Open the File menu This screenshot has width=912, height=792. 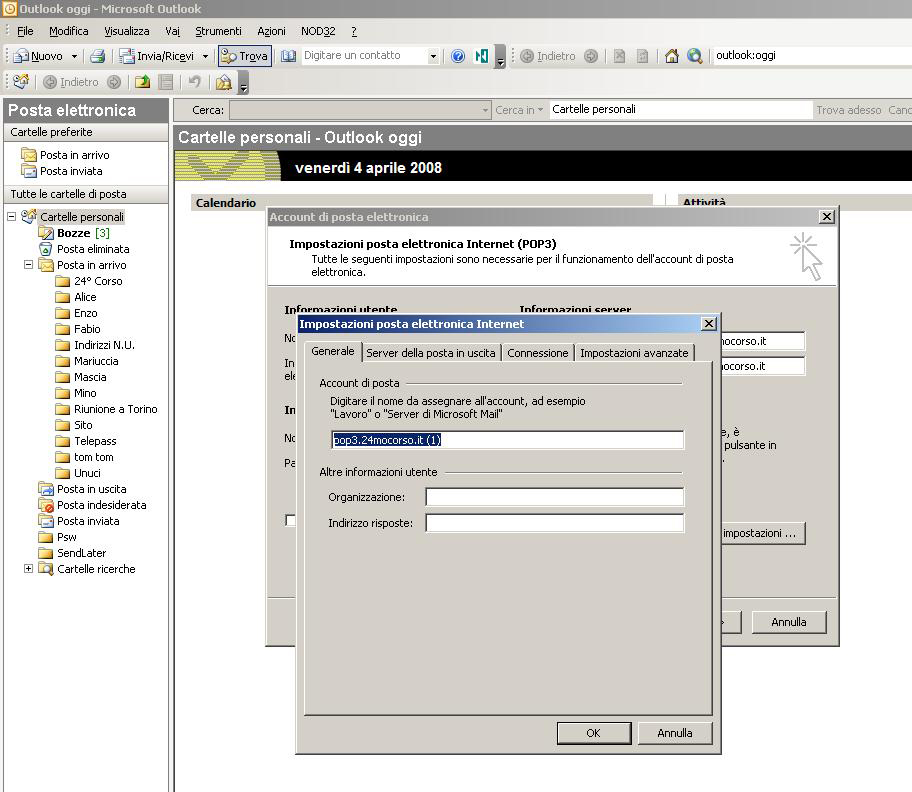pos(25,31)
